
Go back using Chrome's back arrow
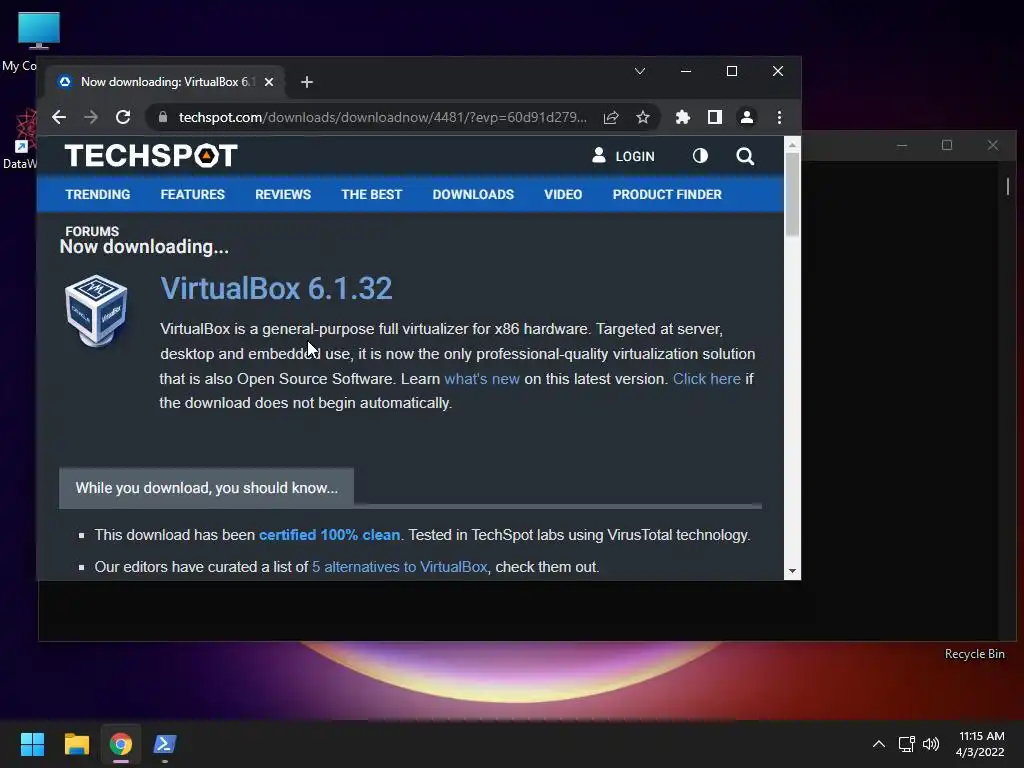coord(59,118)
